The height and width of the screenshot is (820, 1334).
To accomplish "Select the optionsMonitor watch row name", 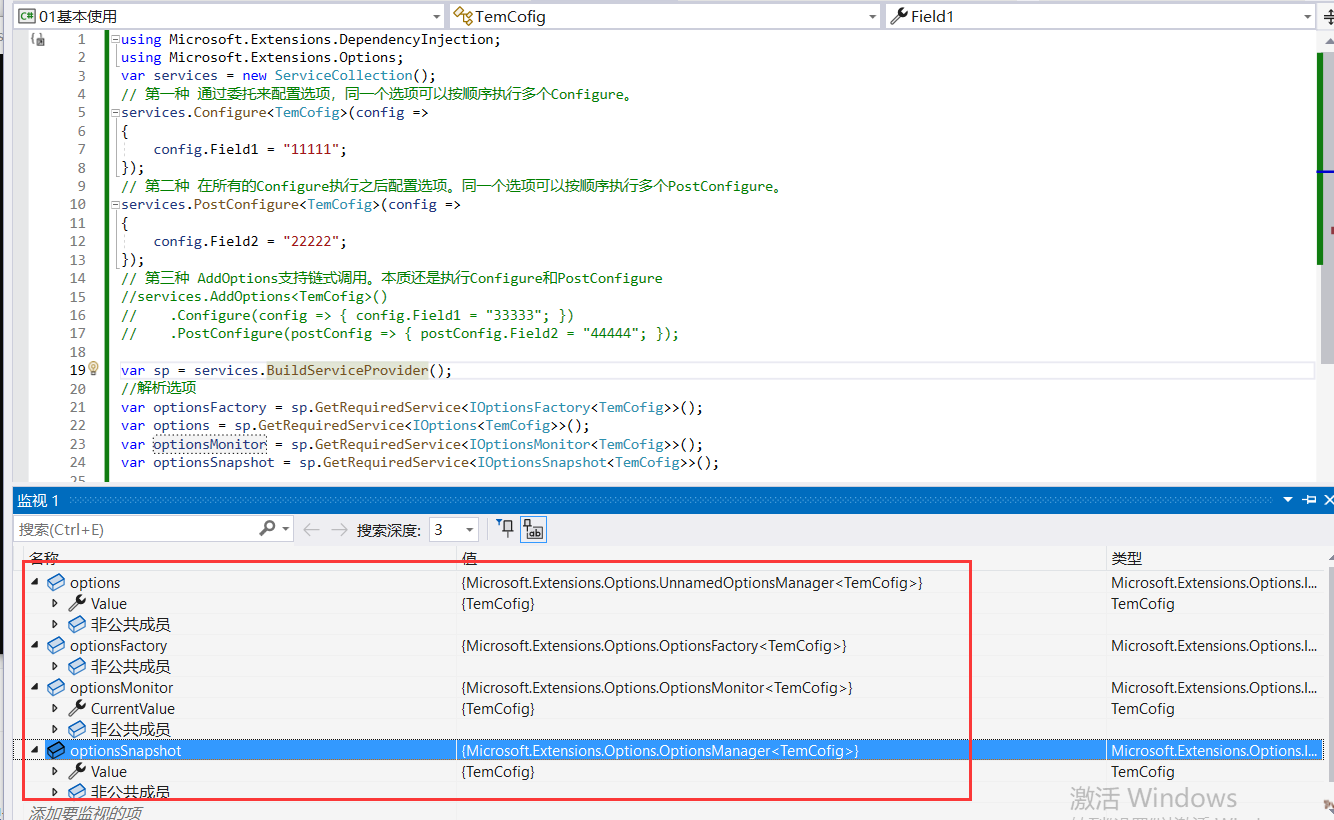I will [x=121, y=688].
